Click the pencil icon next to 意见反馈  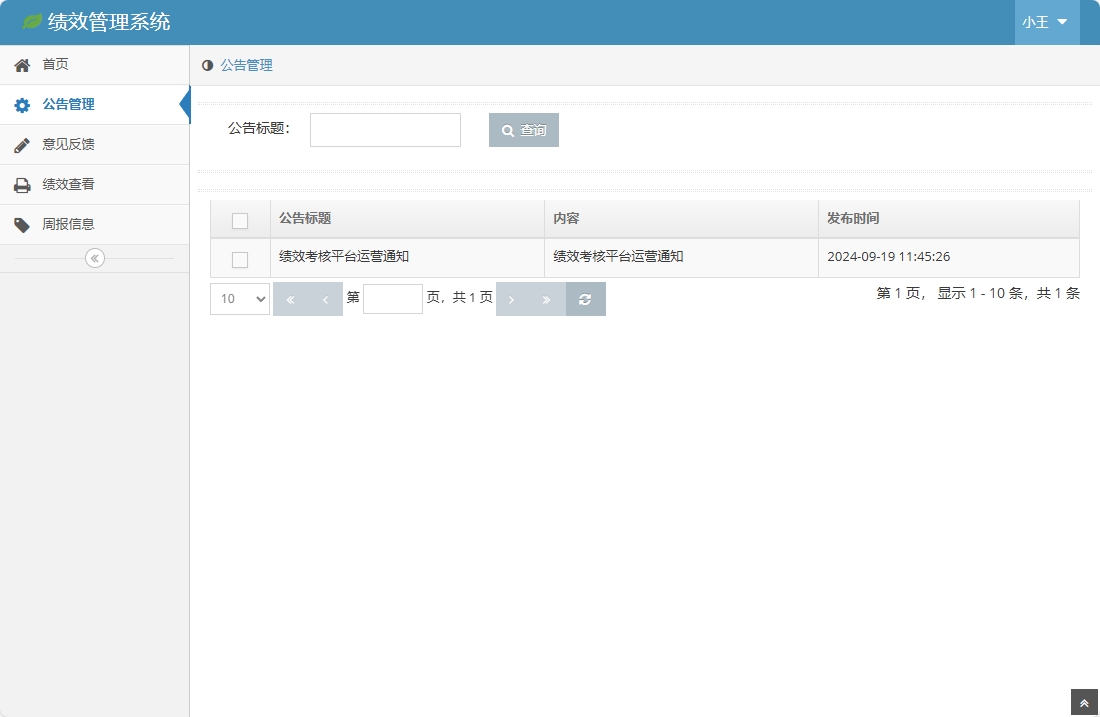click(x=20, y=144)
